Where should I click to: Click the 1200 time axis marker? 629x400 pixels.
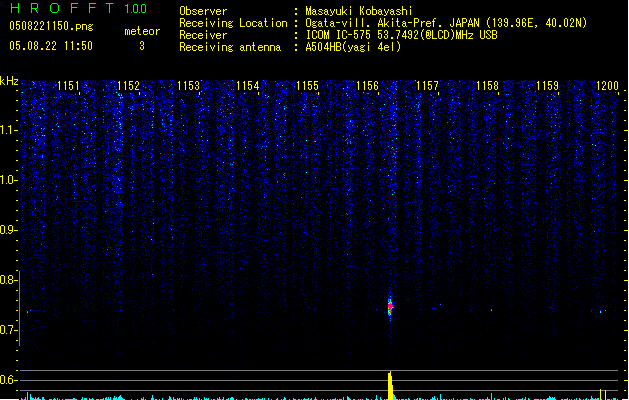click(x=607, y=86)
